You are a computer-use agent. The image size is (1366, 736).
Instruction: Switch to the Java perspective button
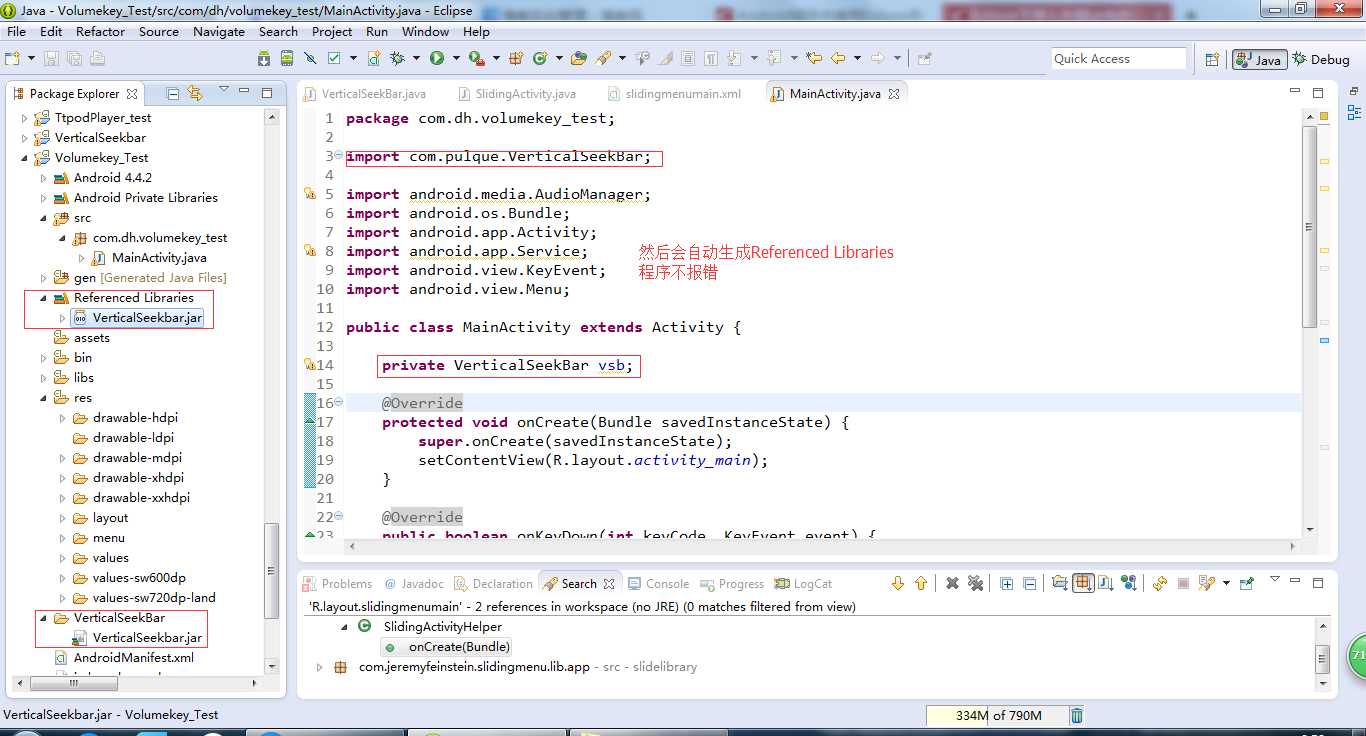click(1259, 59)
